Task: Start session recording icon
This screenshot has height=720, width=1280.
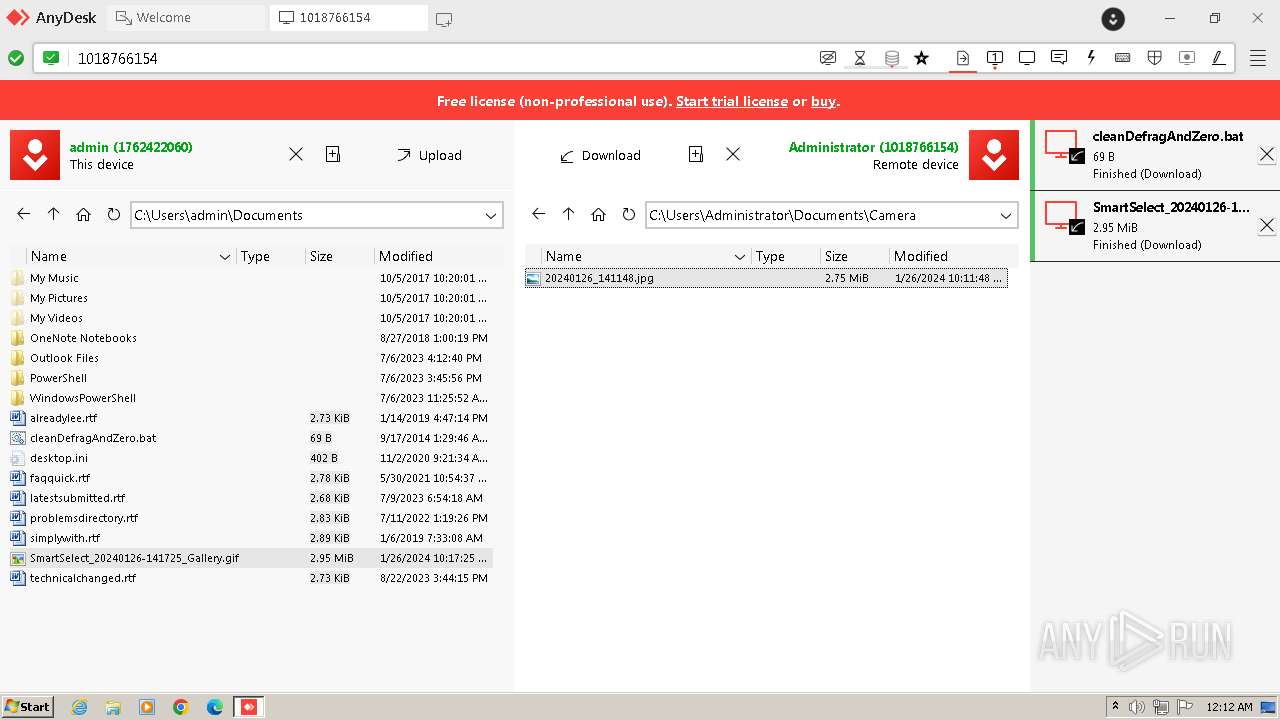Action: click(x=1187, y=58)
